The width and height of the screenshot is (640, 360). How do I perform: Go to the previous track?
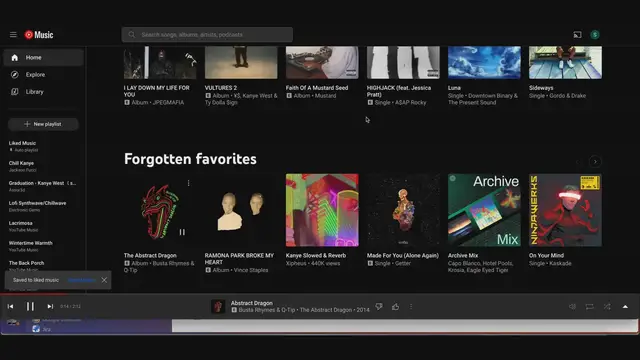point(11,306)
